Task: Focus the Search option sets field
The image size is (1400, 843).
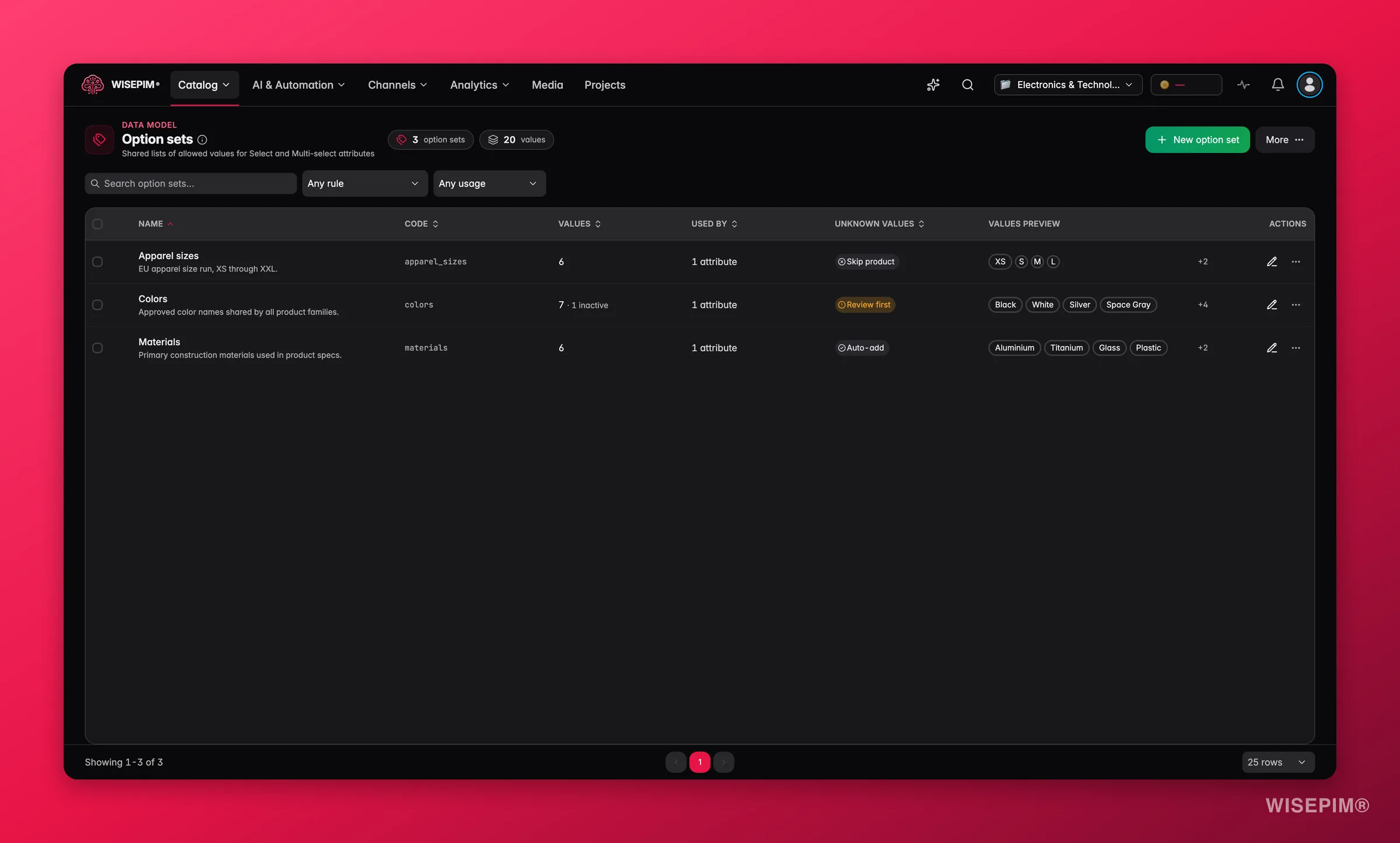Action: [191, 183]
